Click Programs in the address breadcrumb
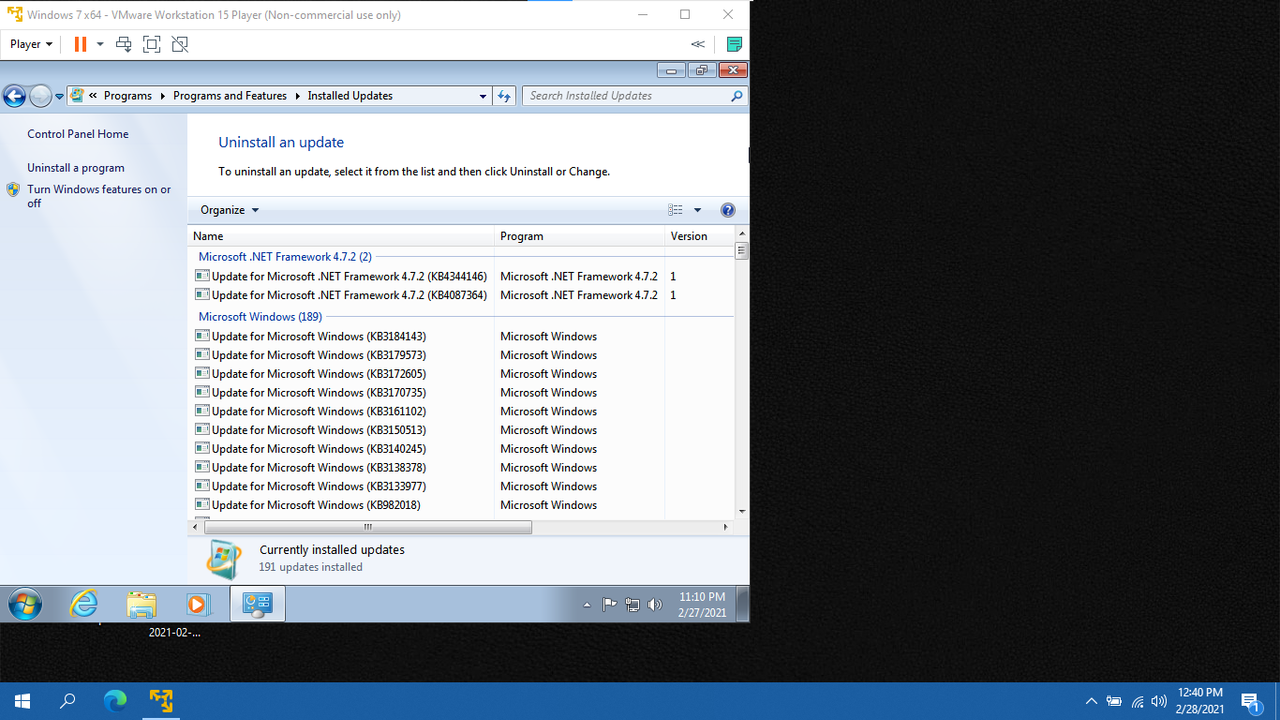This screenshot has width=1280, height=720. pos(128,96)
